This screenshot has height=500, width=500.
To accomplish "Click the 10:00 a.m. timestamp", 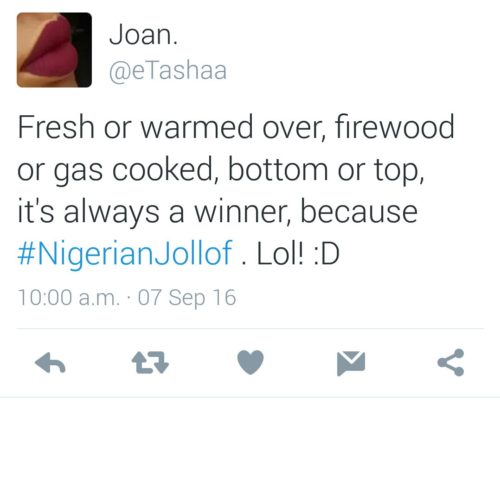I will click(69, 297).
